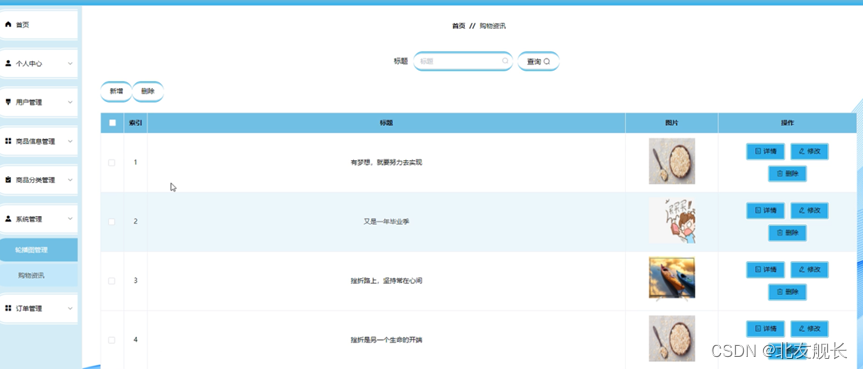
Task: Click the 查询 search button
Action: pos(538,62)
